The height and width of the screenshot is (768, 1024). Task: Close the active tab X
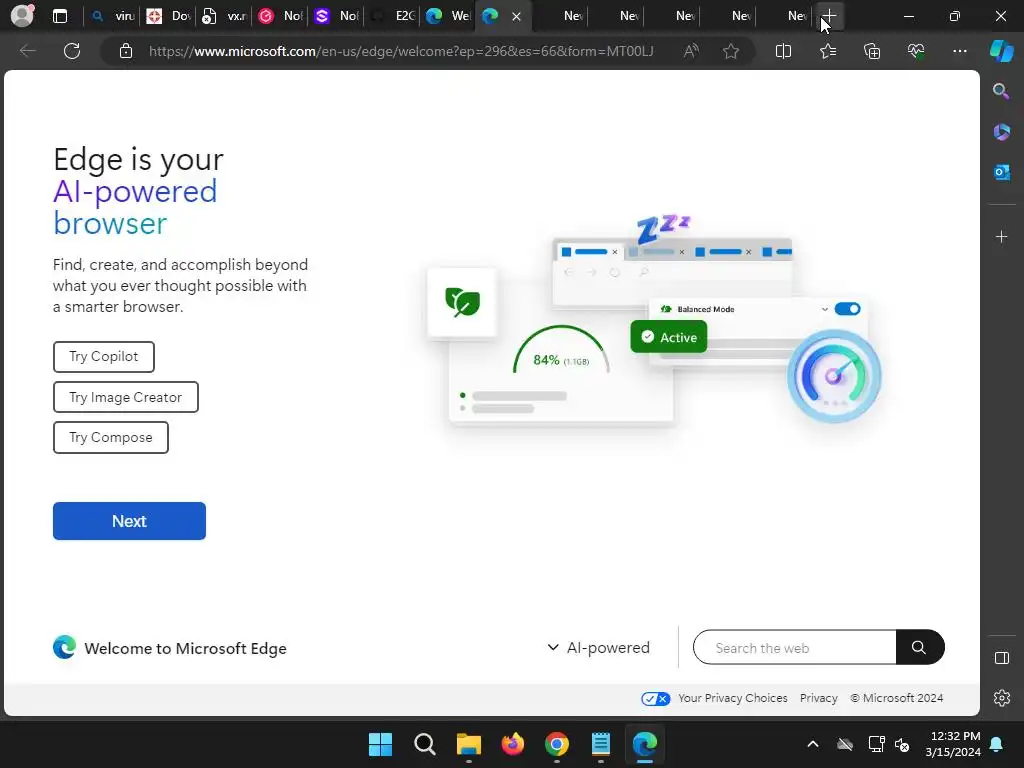pos(517,16)
